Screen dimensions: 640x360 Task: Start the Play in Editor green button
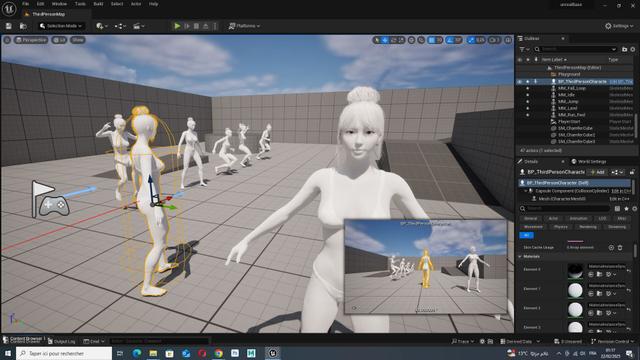point(177,26)
